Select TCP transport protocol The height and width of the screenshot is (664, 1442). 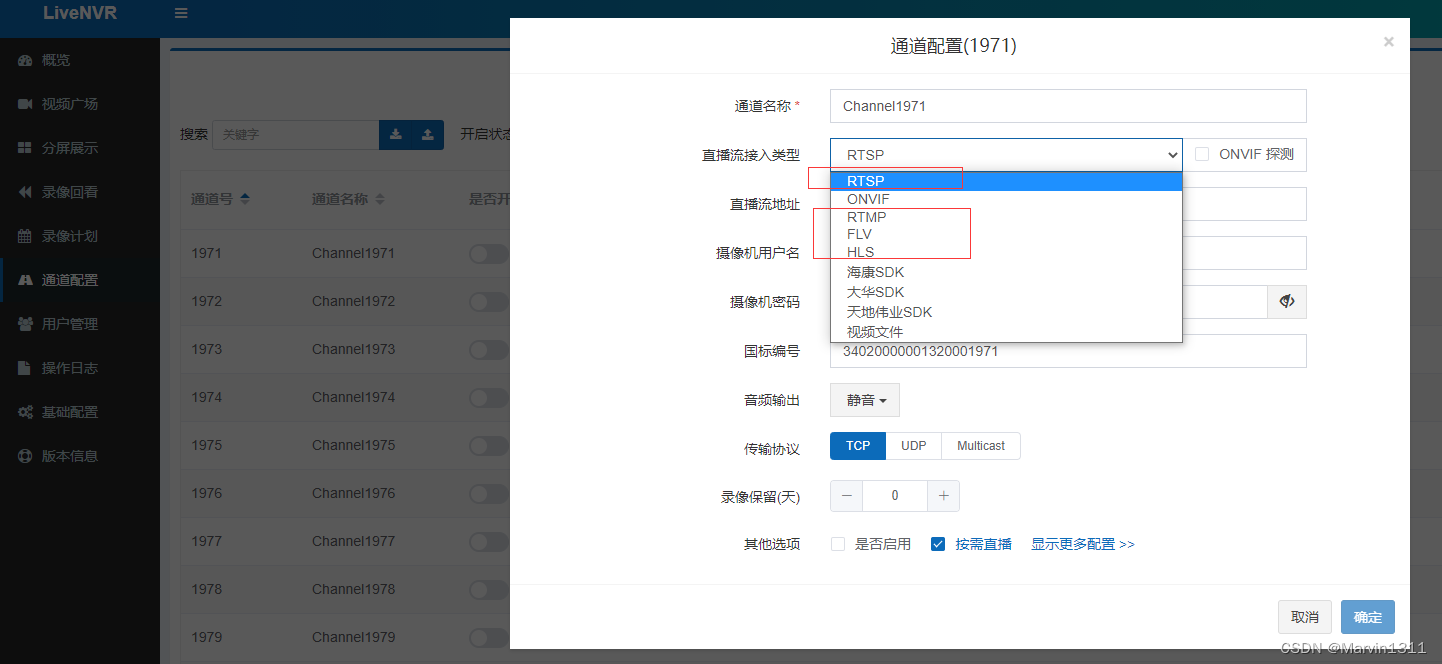(858, 446)
